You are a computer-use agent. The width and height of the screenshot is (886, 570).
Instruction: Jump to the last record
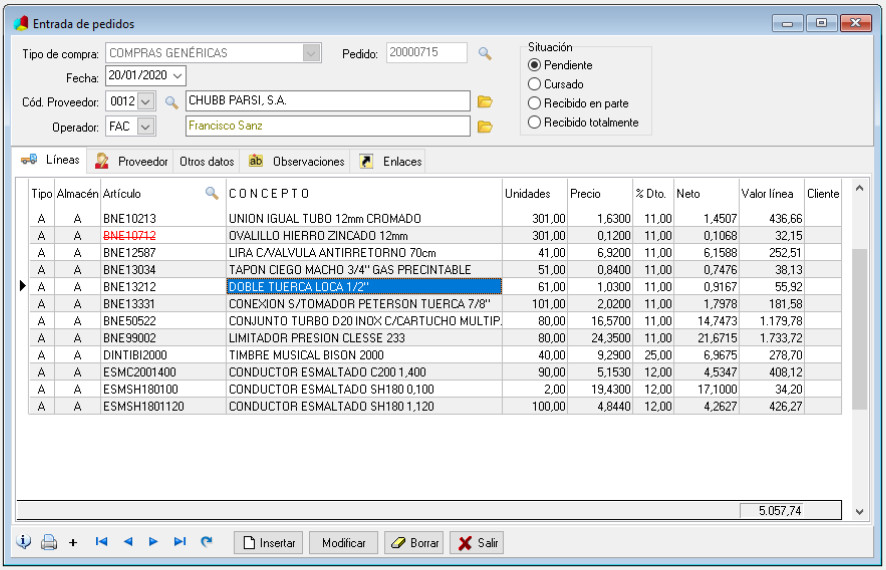[180, 542]
